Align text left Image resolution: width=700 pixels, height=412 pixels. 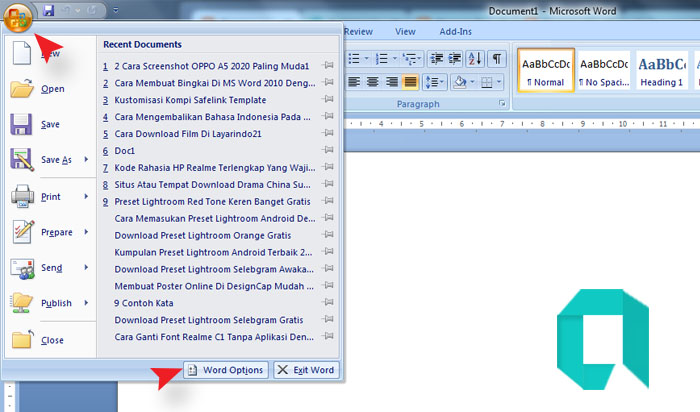click(x=354, y=82)
